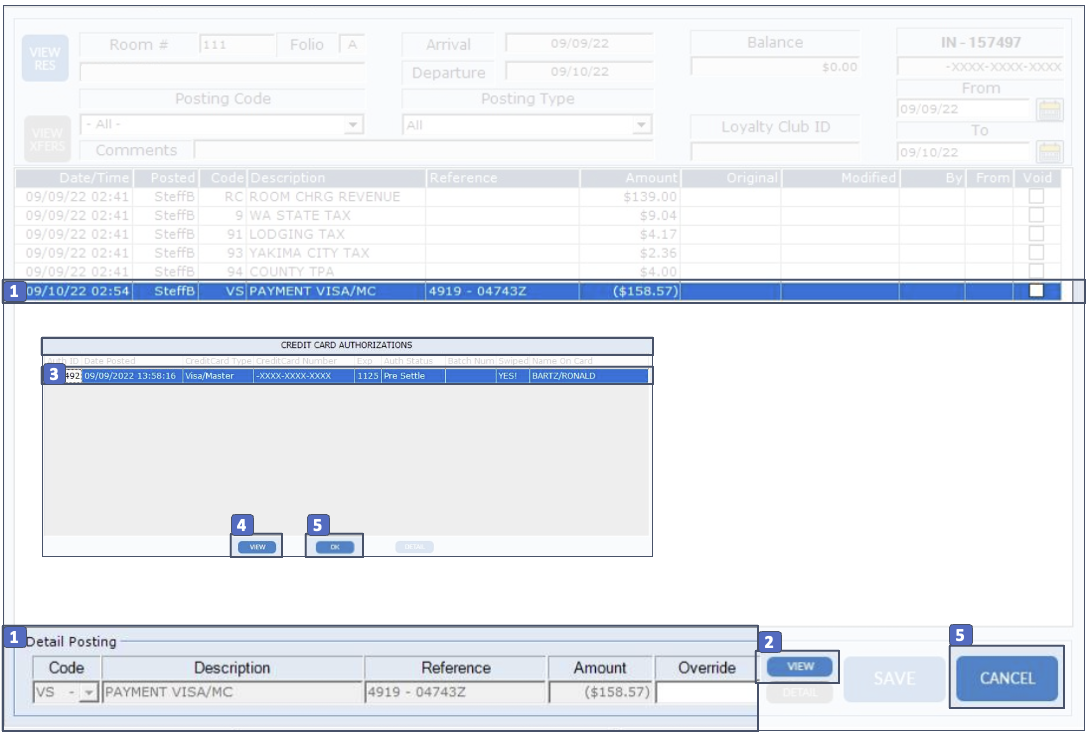Click OK in Credit Card Authorizations

point(334,547)
